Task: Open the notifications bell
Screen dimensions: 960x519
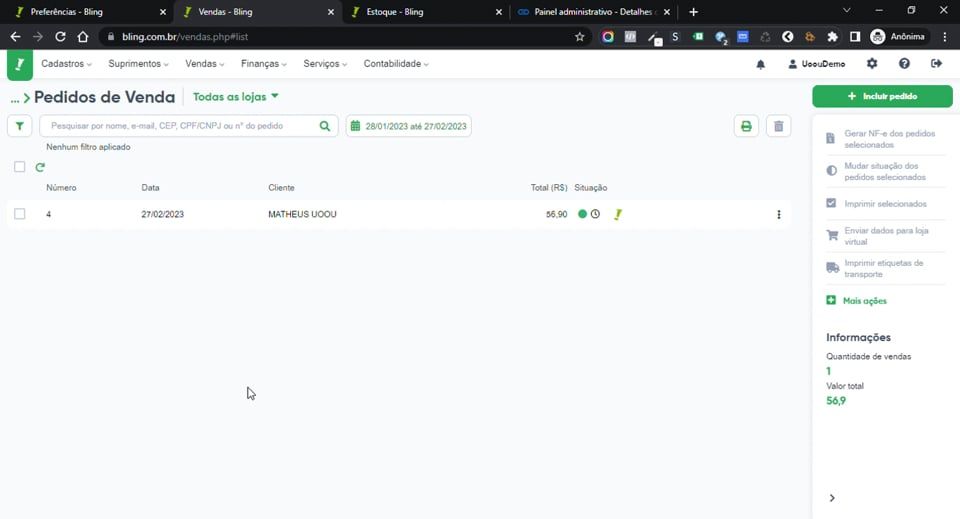Action: point(760,64)
